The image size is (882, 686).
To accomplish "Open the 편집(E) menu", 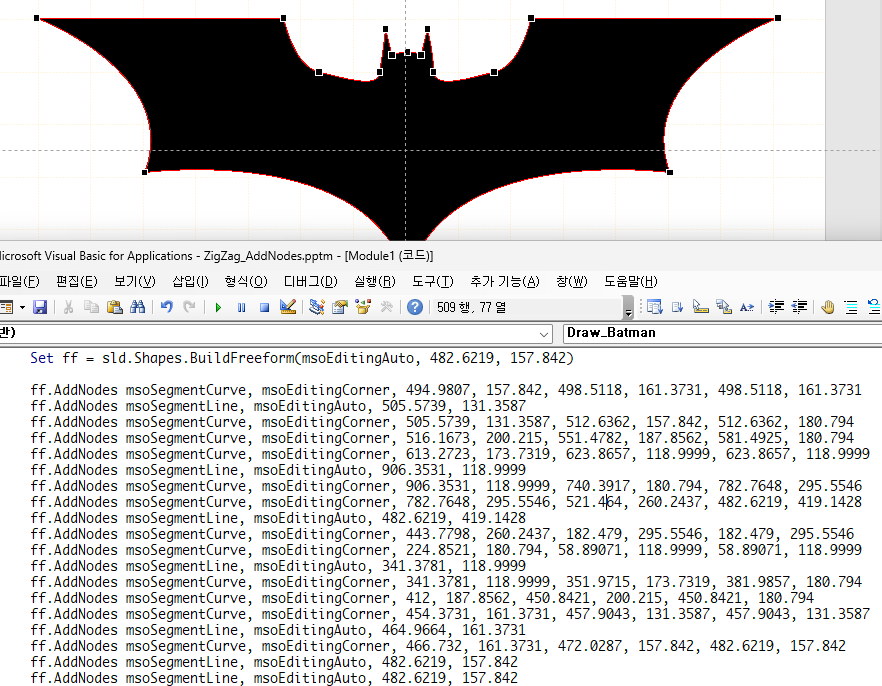I will (x=76, y=281).
